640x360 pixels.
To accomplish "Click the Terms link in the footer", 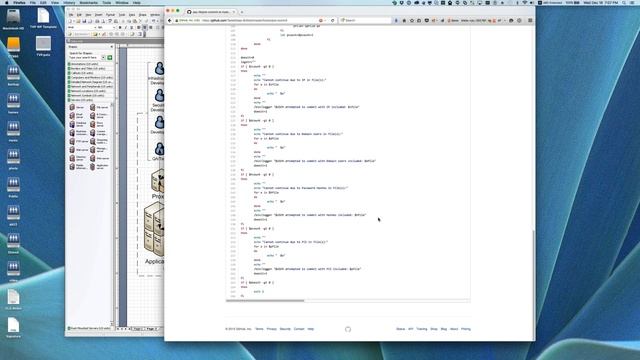I will (x=259, y=329).
